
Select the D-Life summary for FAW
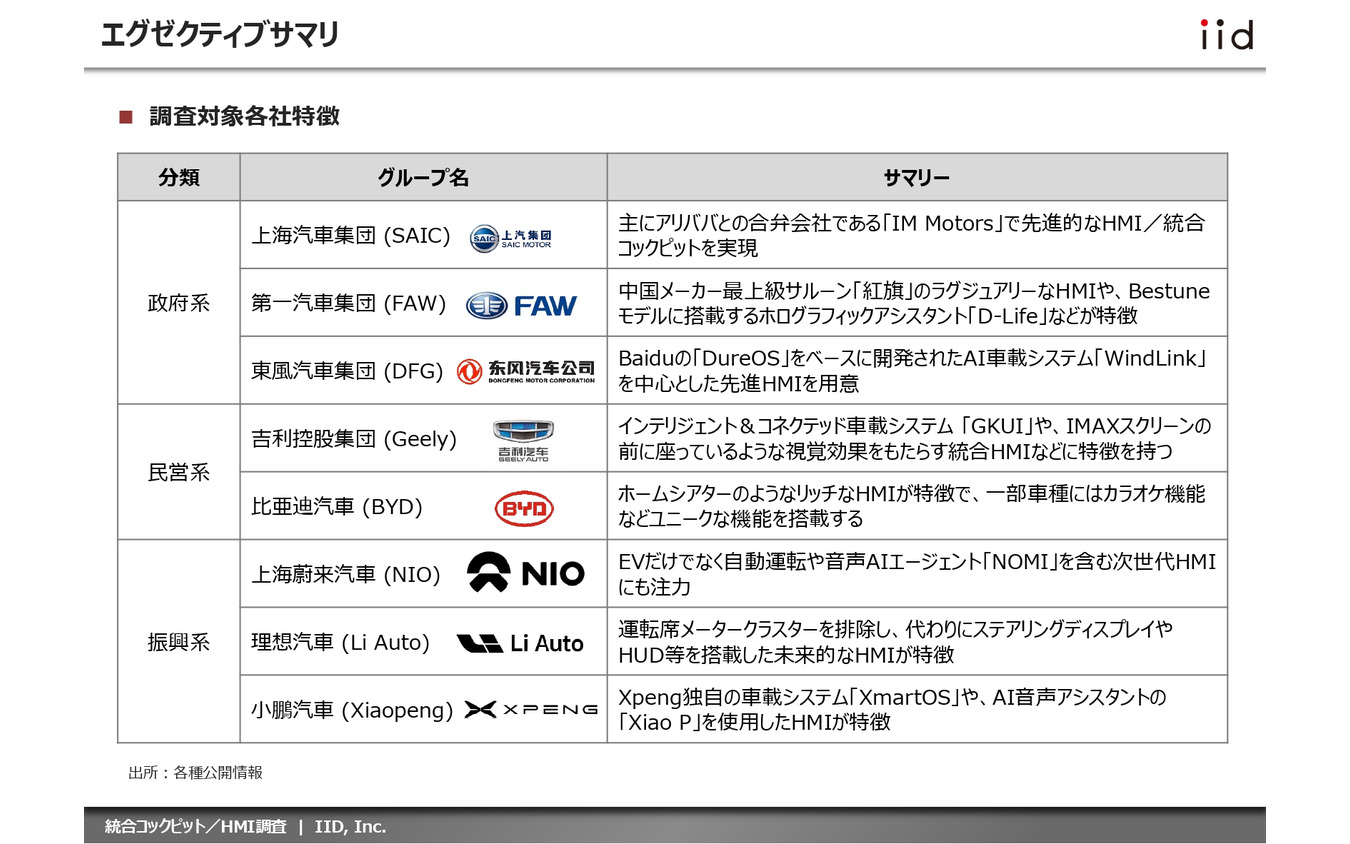(914, 303)
